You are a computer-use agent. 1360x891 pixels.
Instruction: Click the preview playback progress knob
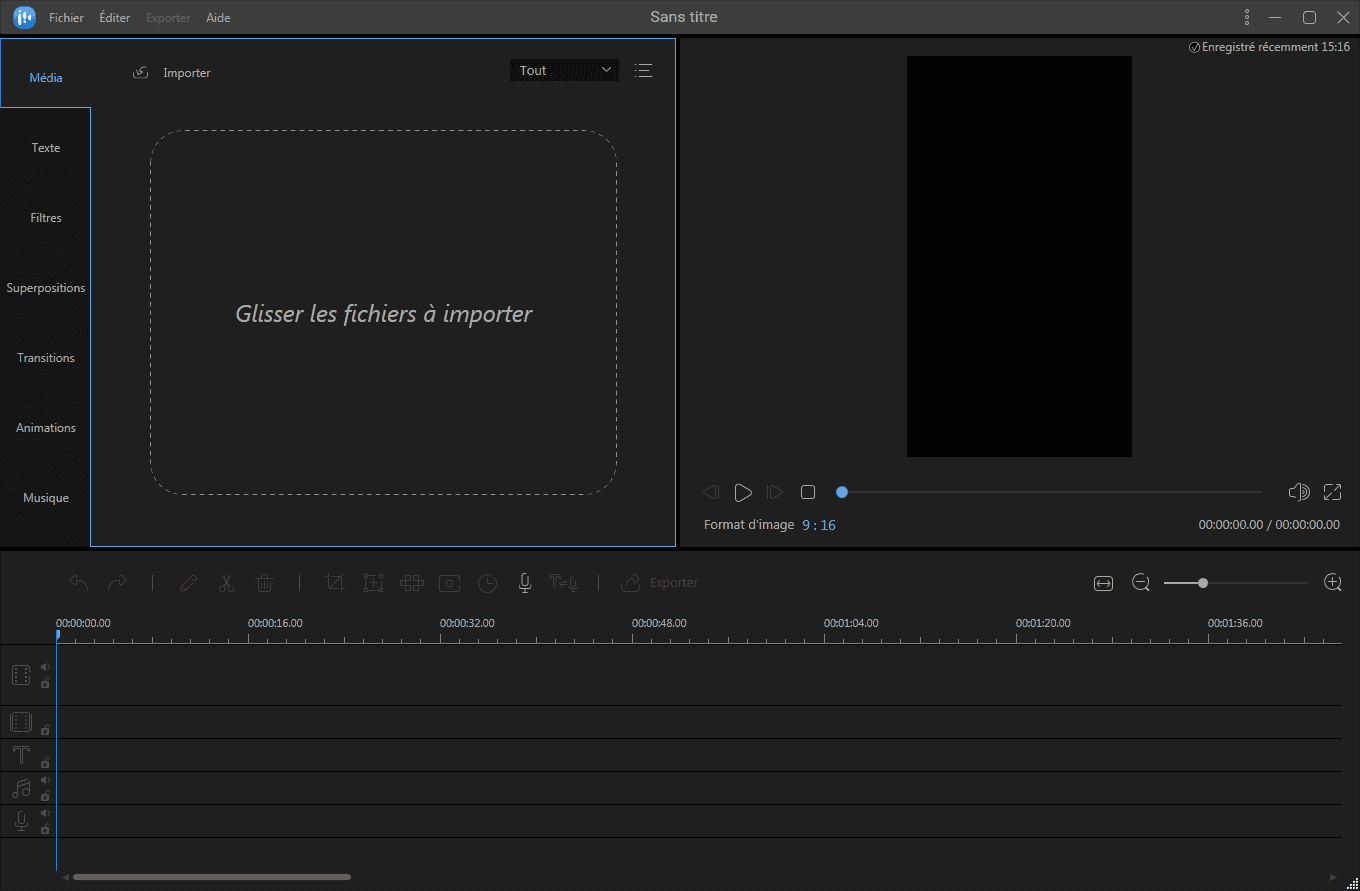[x=842, y=492]
